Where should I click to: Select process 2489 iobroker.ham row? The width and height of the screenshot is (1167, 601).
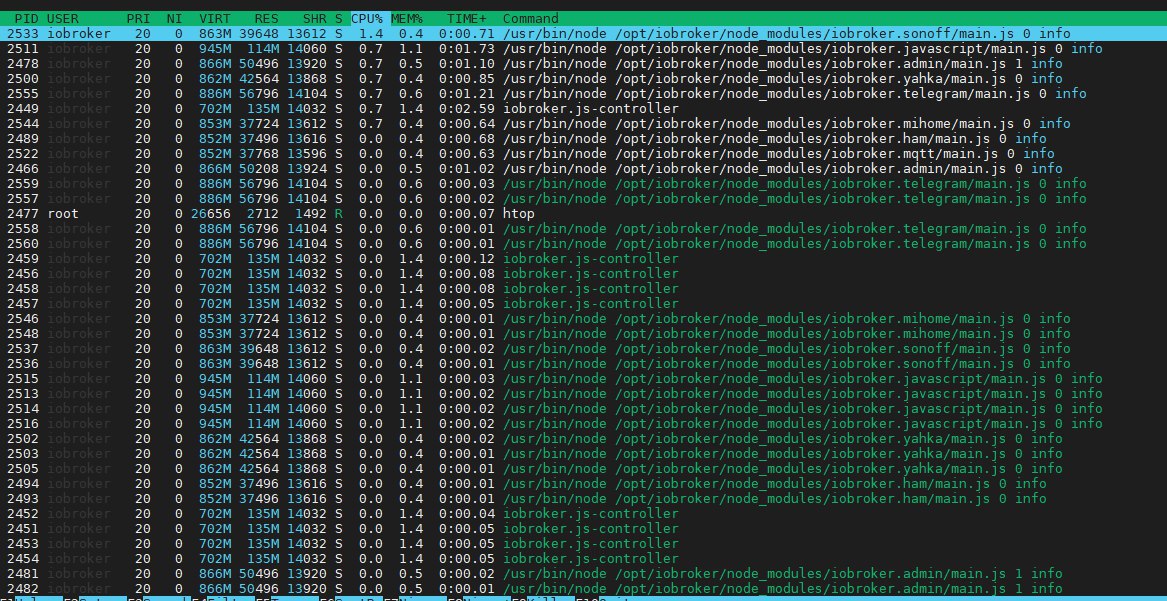(x=584, y=138)
